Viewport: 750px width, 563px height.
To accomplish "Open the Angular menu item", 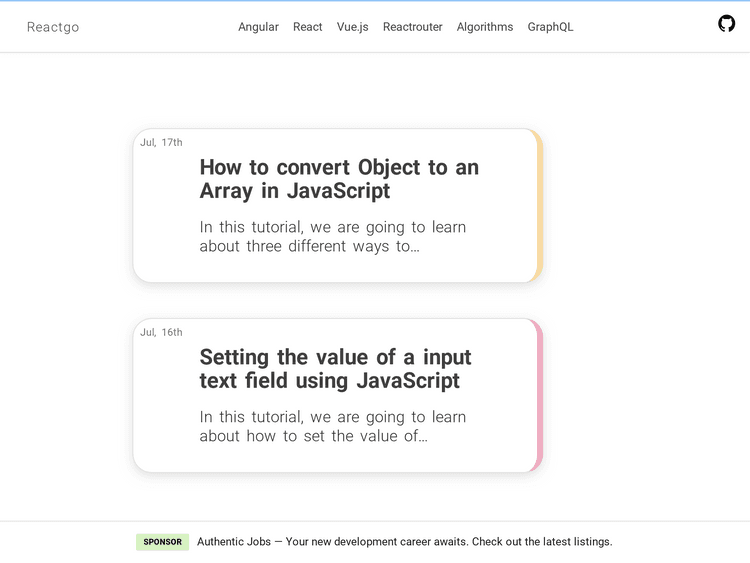I will [x=258, y=27].
